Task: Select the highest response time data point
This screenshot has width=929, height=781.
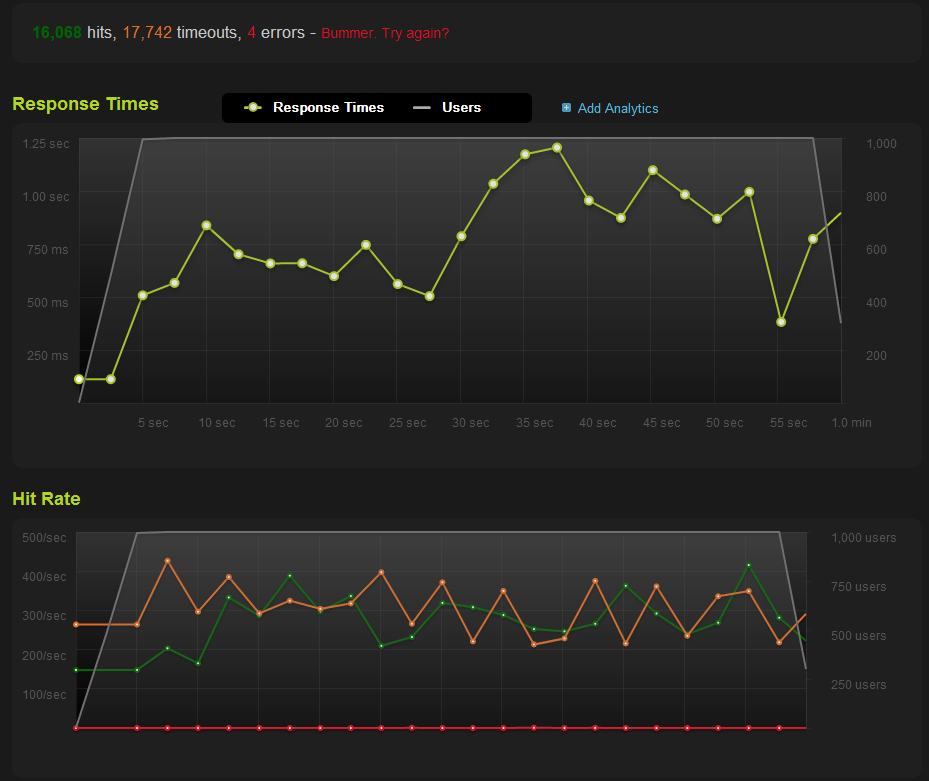Action: tap(557, 148)
